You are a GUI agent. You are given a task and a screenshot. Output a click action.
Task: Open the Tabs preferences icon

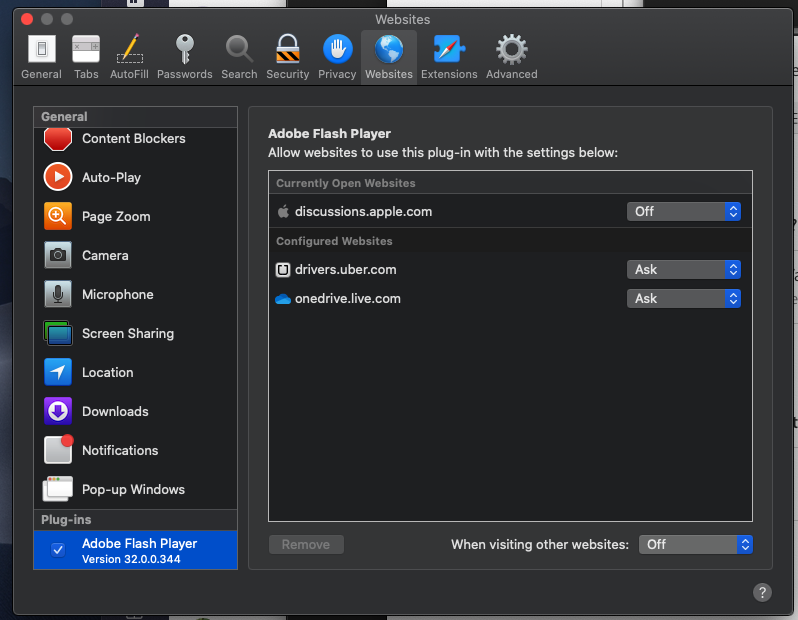[x=86, y=49]
